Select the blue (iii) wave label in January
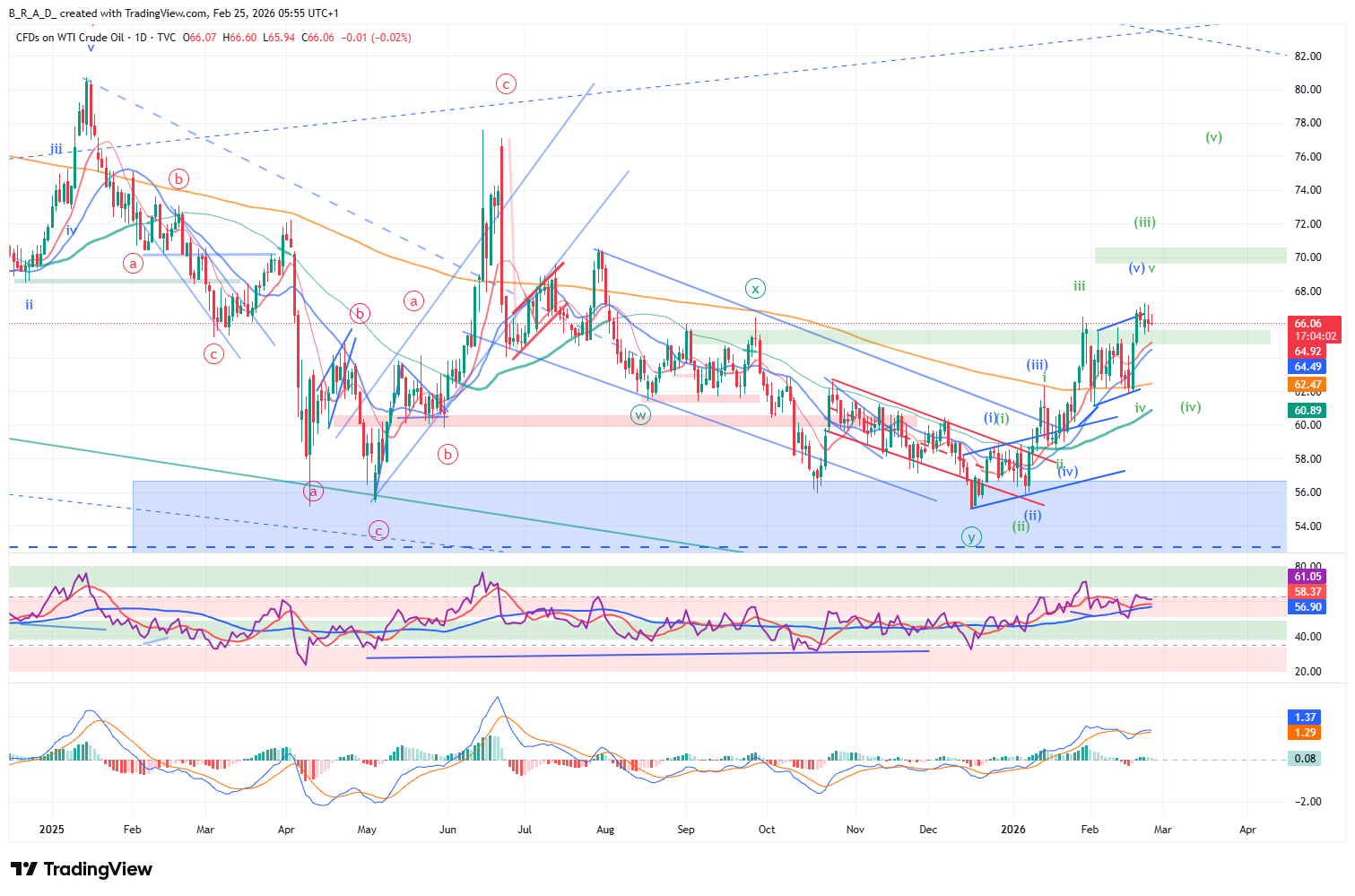The width and height of the screenshot is (1355, 896). click(1037, 364)
